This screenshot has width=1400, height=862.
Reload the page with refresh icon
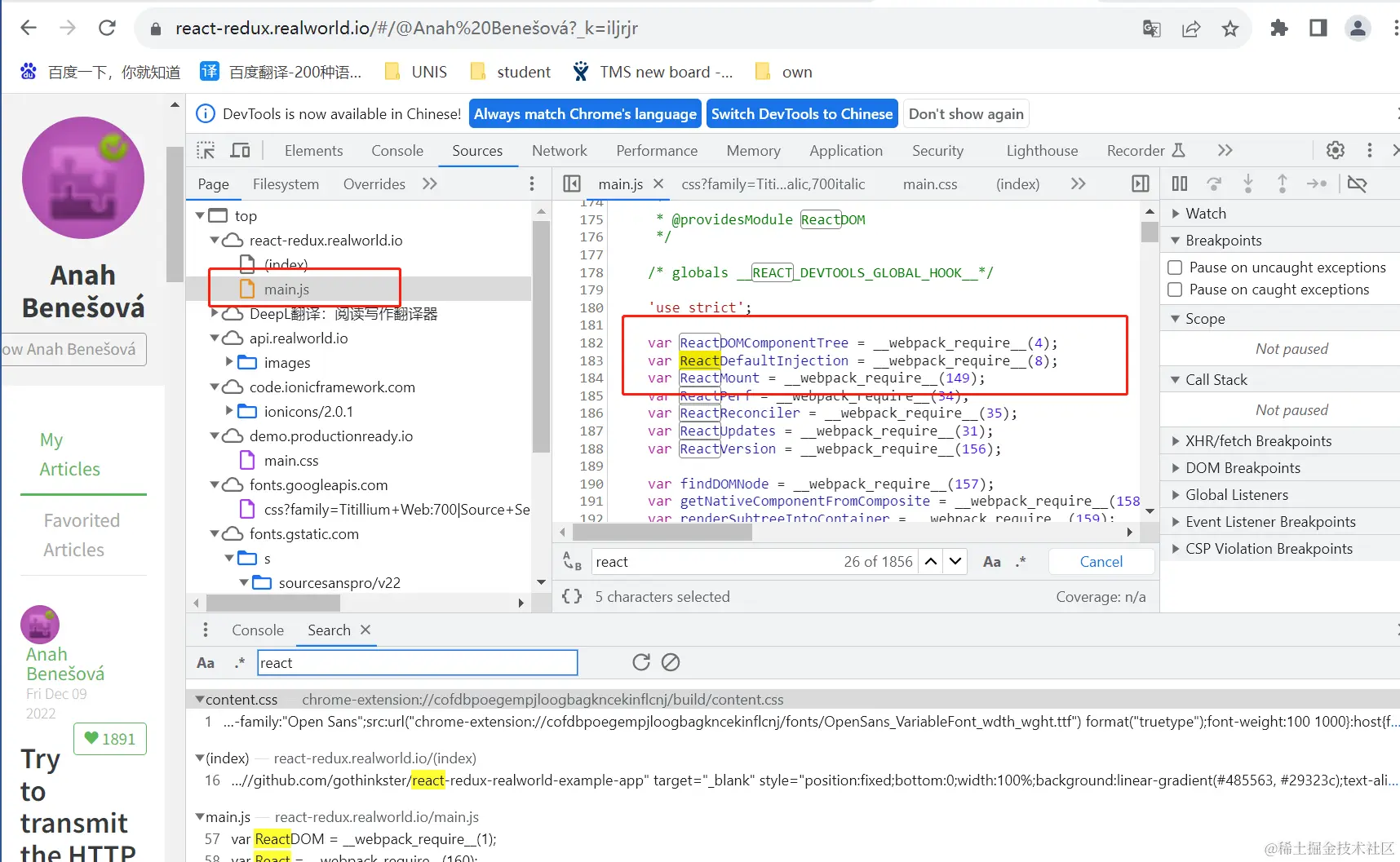(x=107, y=28)
